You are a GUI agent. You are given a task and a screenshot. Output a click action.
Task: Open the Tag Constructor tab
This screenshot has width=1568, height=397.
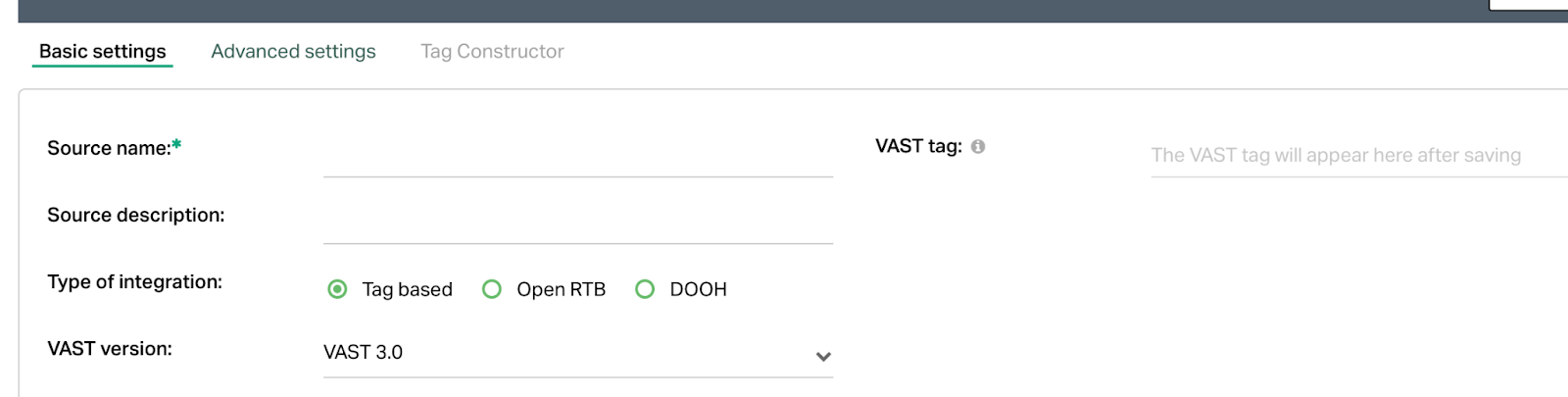tap(492, 51)
